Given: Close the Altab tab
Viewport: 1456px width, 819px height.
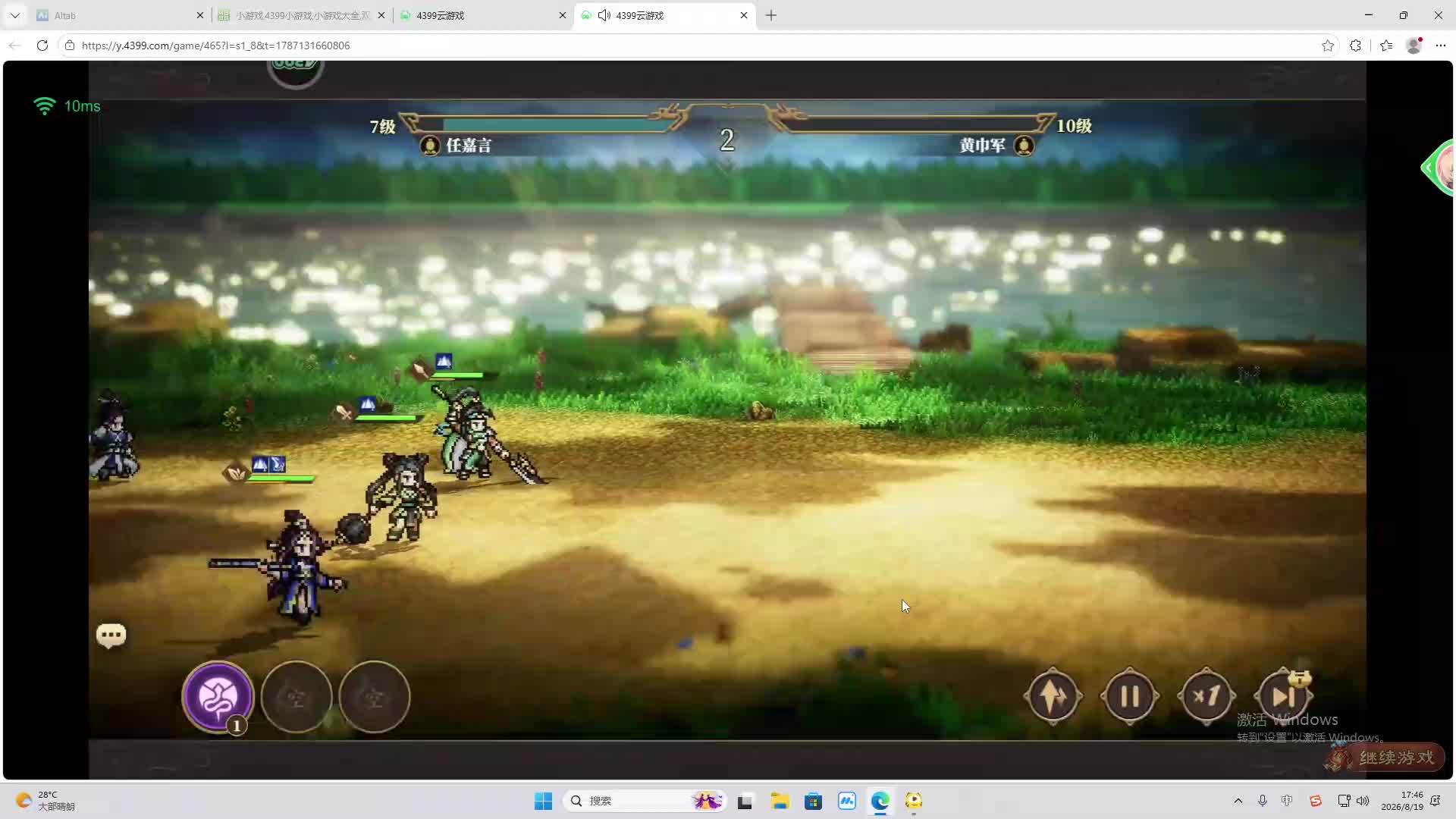Looking at the screenshot, I should click(x=200, y=15).
